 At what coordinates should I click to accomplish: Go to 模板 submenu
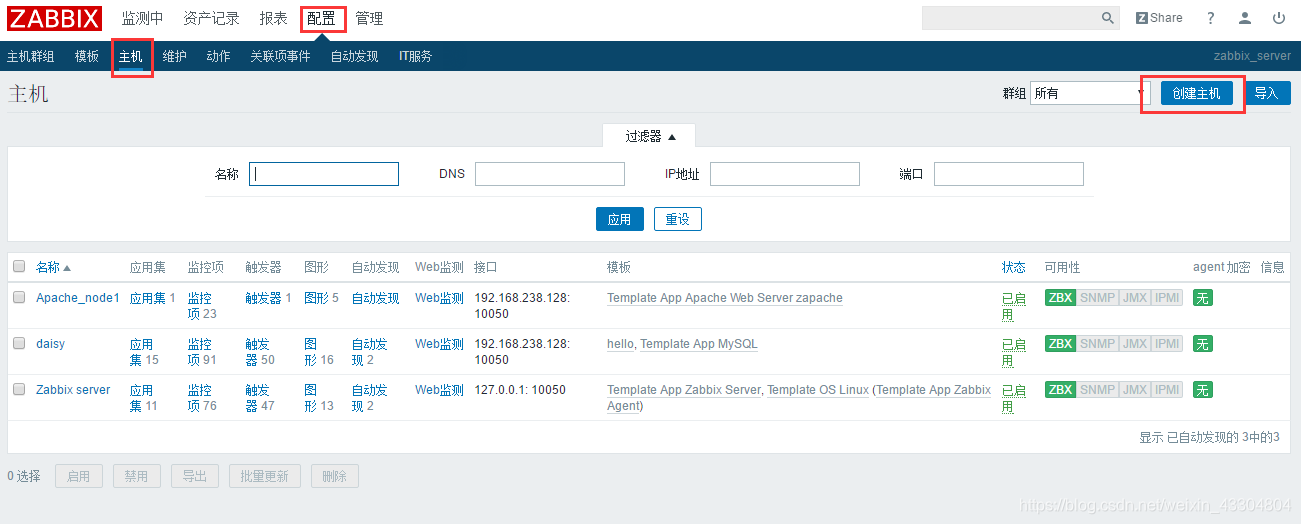87,56
